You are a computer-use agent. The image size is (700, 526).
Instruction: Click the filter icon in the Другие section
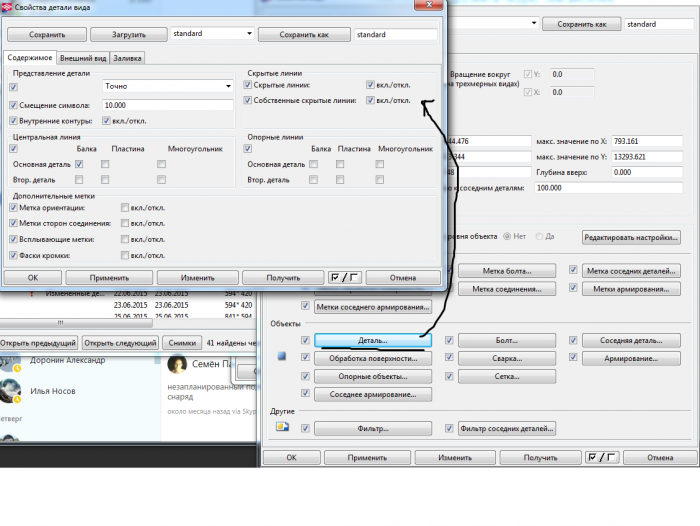point(282,427)
